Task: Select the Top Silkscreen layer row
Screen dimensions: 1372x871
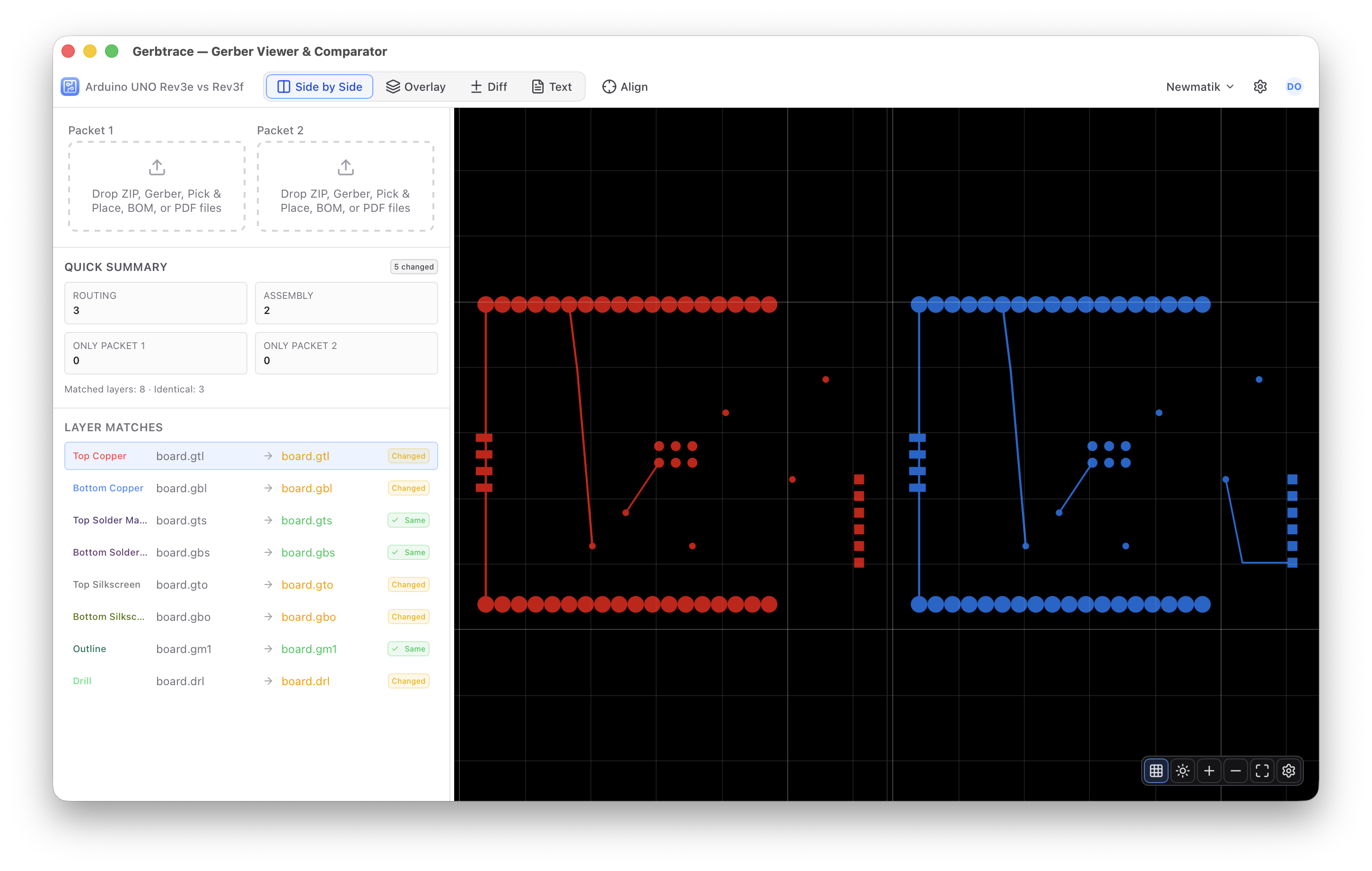Action: tap(251, 584)
